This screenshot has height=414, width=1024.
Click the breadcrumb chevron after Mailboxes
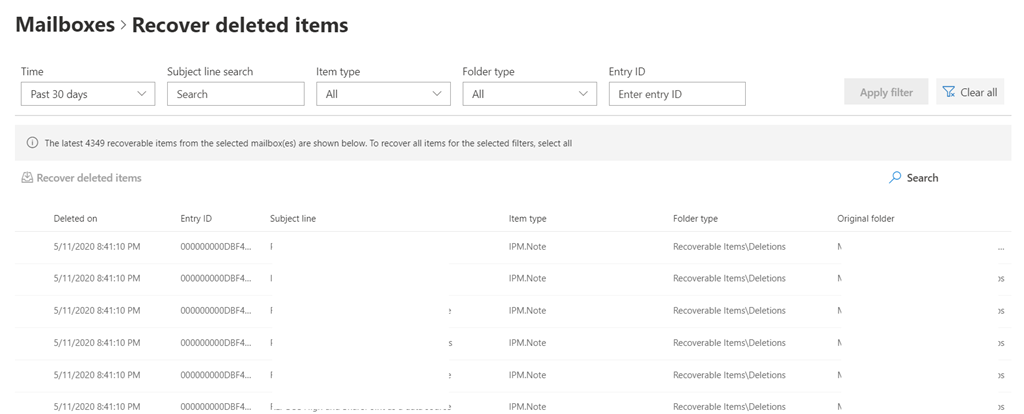tap(123, 26)
